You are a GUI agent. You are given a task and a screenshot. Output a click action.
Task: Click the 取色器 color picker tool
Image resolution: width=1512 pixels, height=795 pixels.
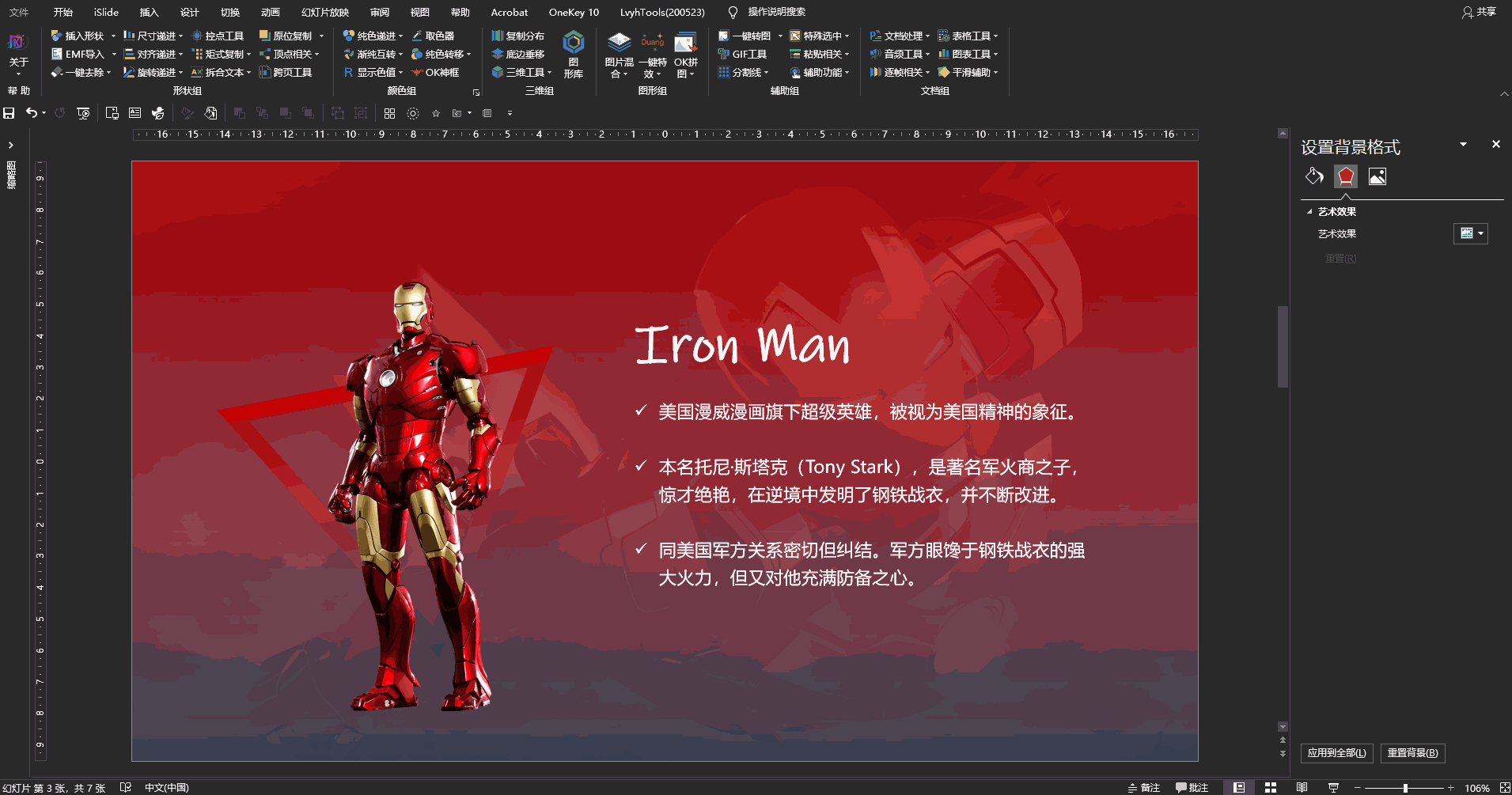433,36
